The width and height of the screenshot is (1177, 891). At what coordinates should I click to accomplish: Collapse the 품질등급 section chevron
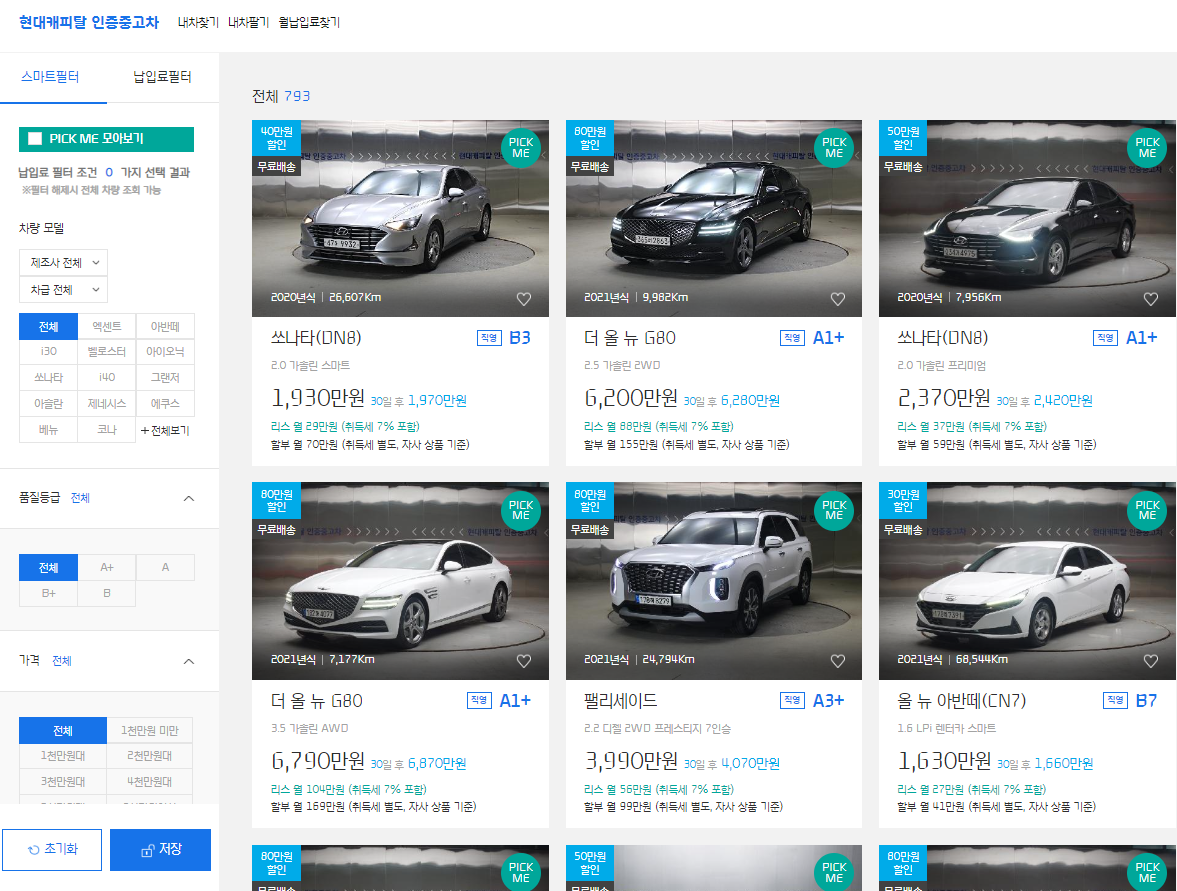(x=189, y=498)
